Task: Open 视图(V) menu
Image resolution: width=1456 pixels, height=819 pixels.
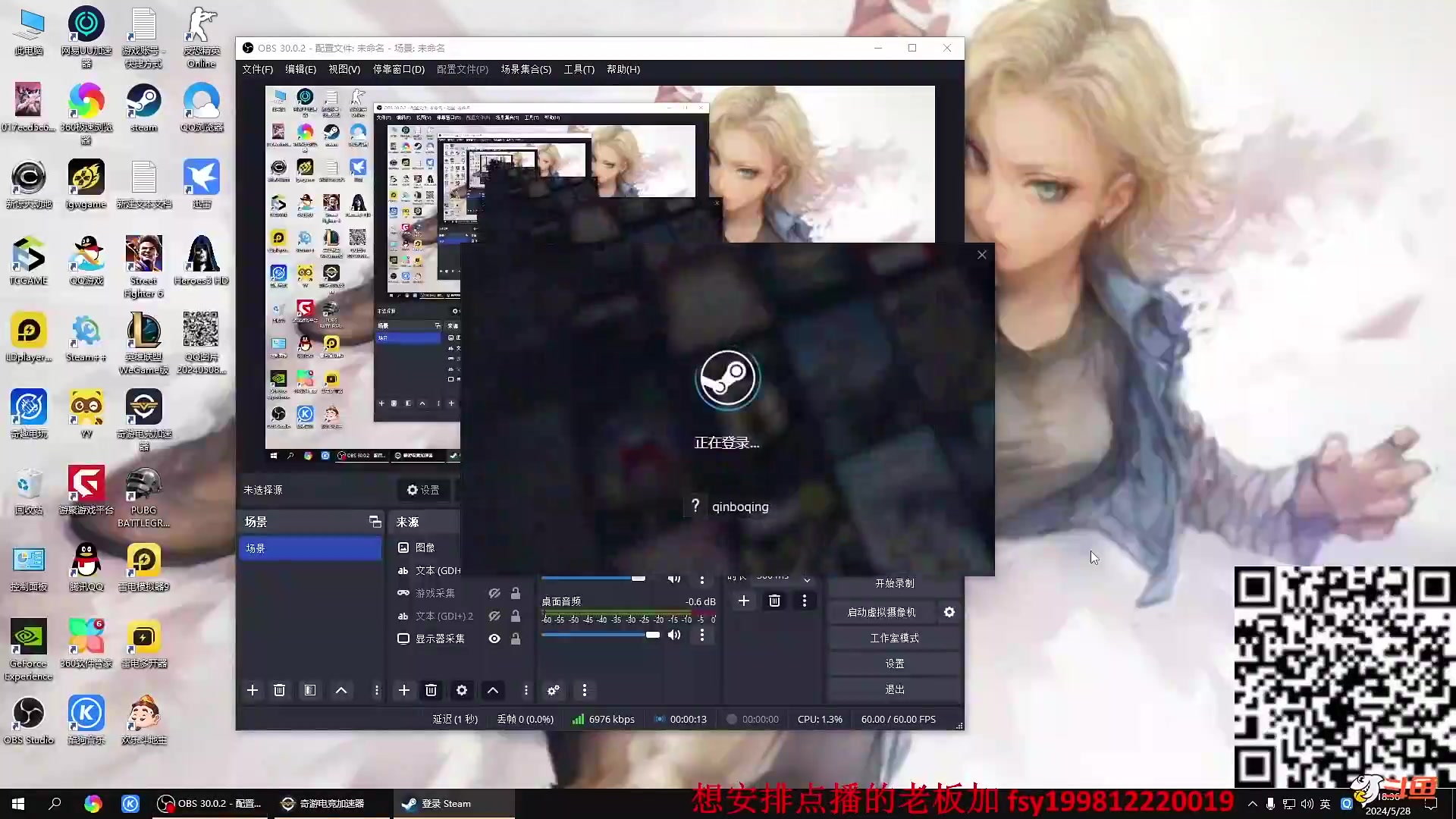Action: tap(344, 69)
